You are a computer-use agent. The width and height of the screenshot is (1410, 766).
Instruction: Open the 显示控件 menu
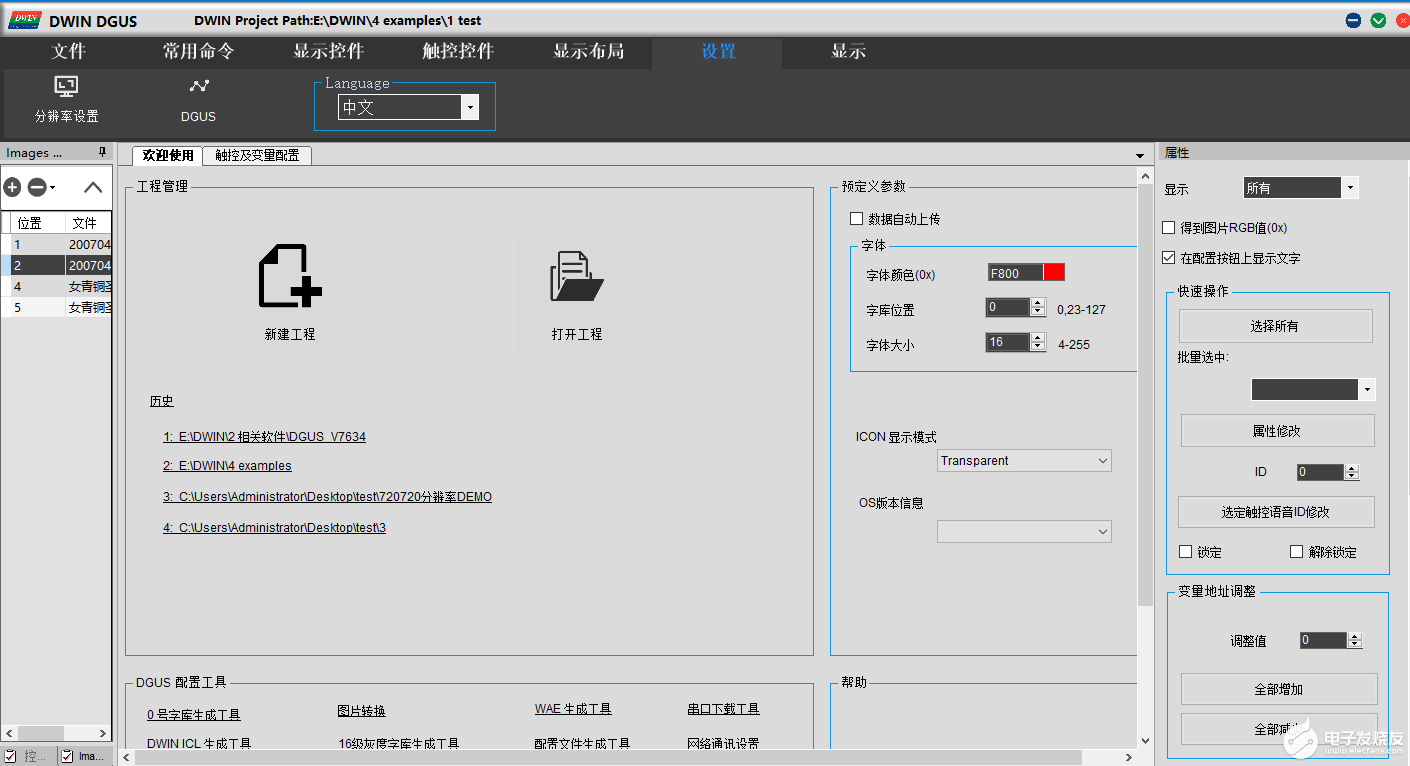click(x=329, y=52)
